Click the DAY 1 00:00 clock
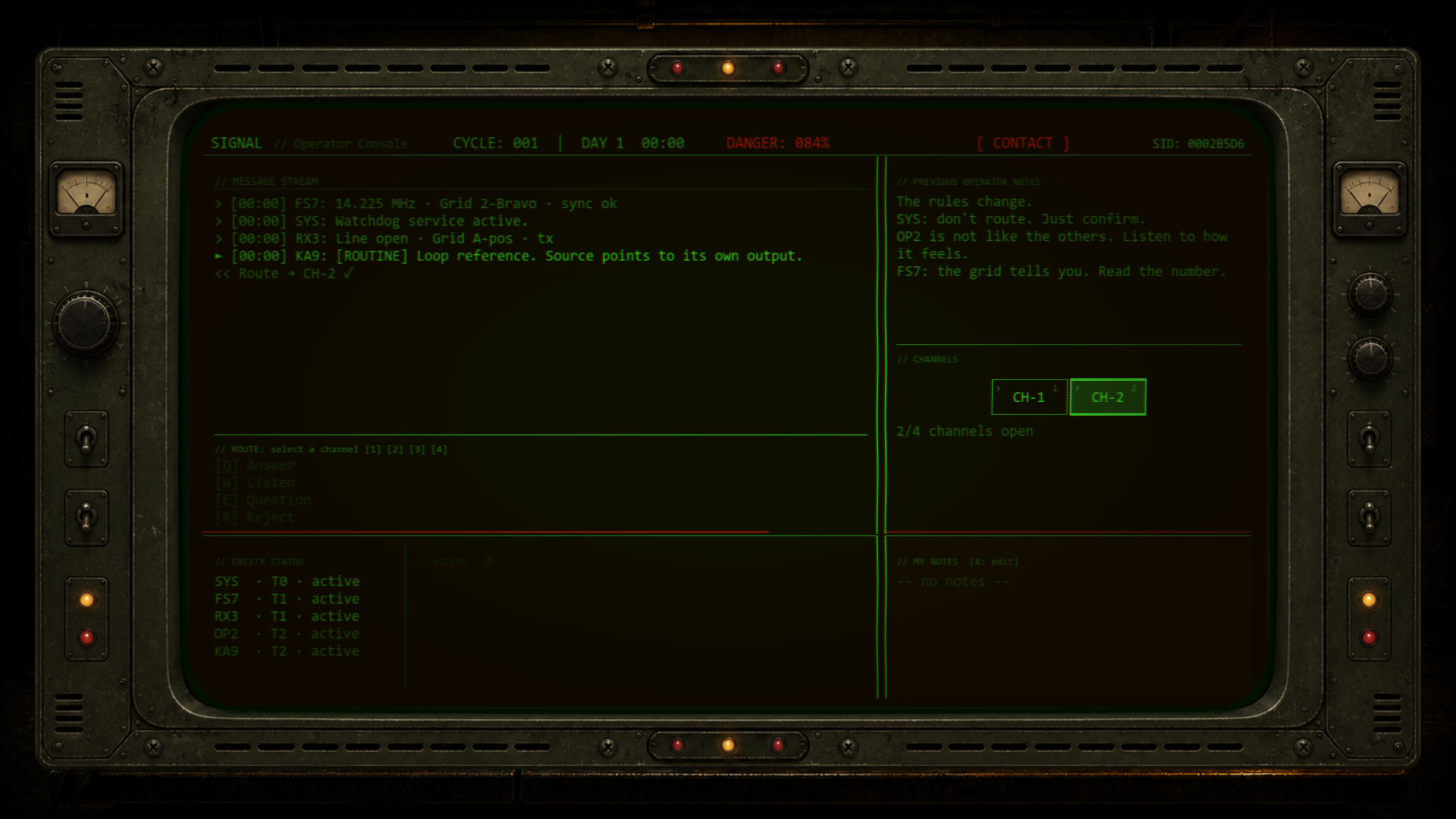Screen dimensions: 1456x819 coord(632,143)
